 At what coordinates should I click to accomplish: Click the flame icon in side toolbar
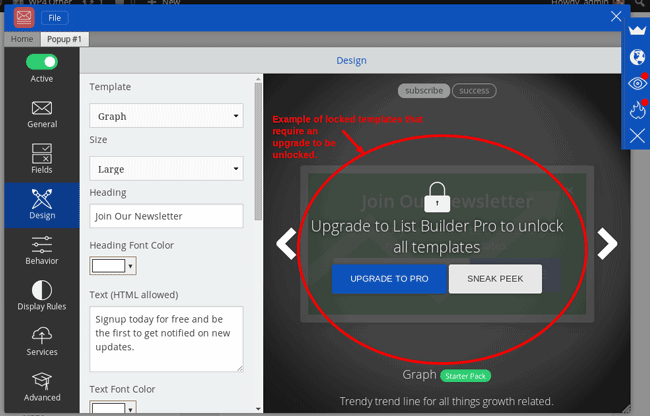[637, 110]
